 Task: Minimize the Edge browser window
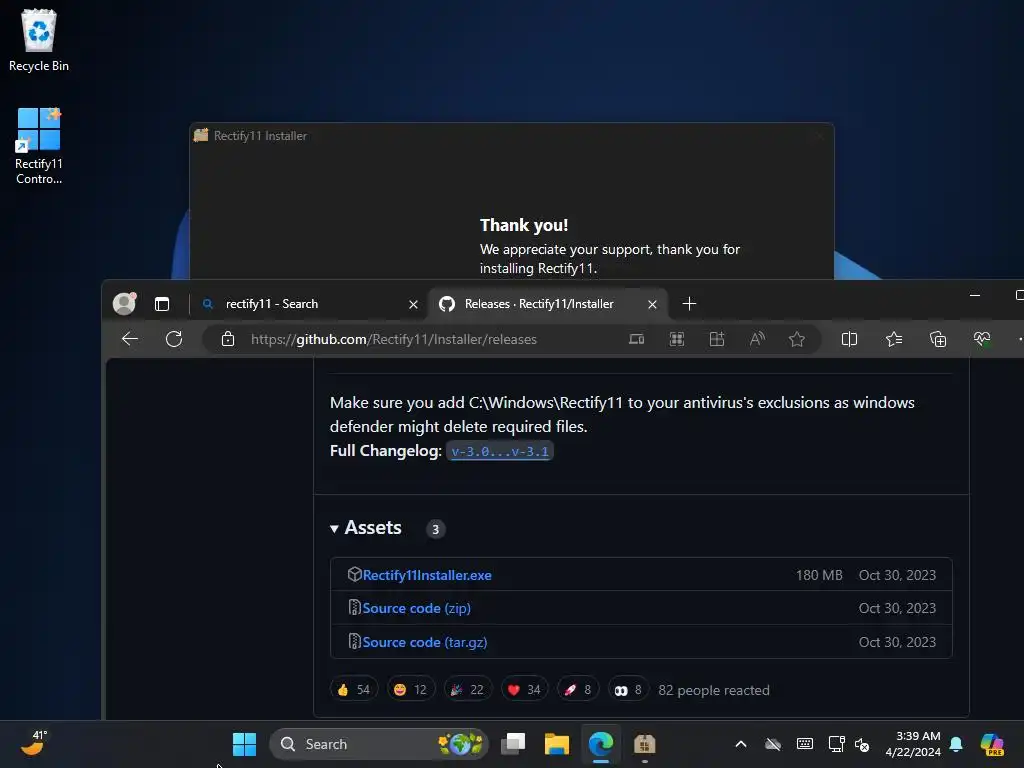coord(974,295)
